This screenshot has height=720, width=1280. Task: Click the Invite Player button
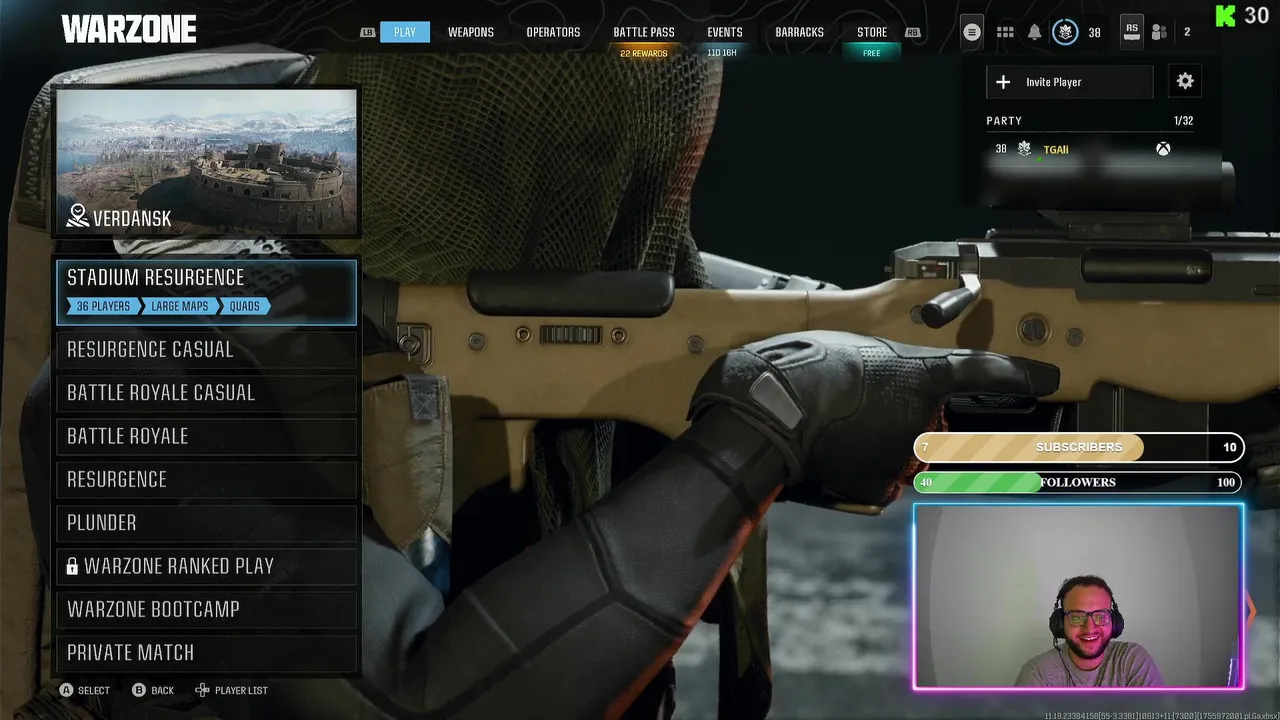pos(1070,82)
